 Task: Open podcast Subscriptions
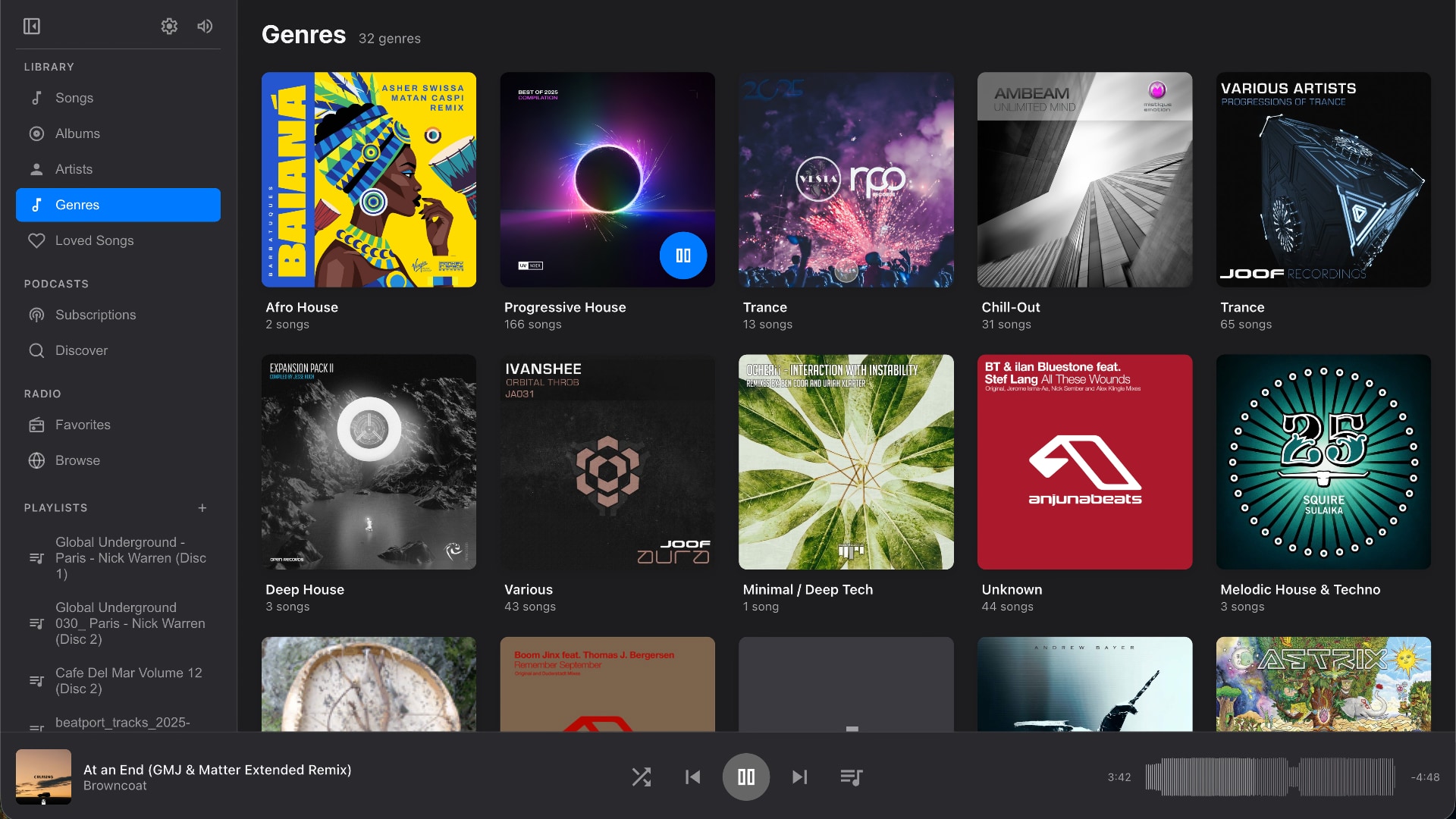[118, 315]
